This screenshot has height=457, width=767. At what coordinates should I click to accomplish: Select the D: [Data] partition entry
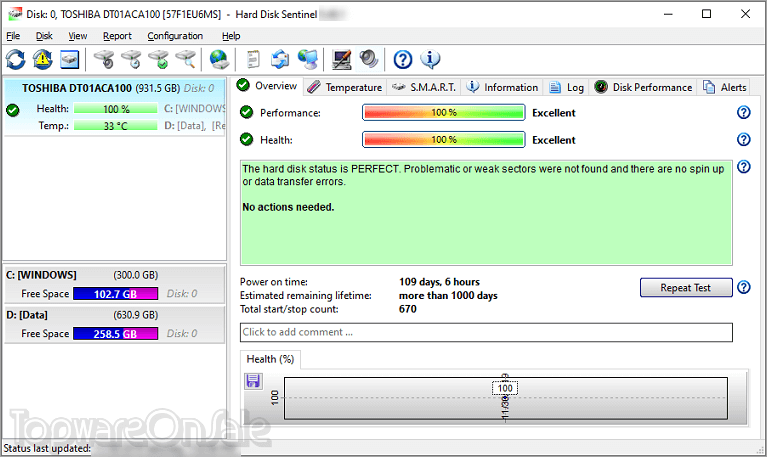click(115, 324)
